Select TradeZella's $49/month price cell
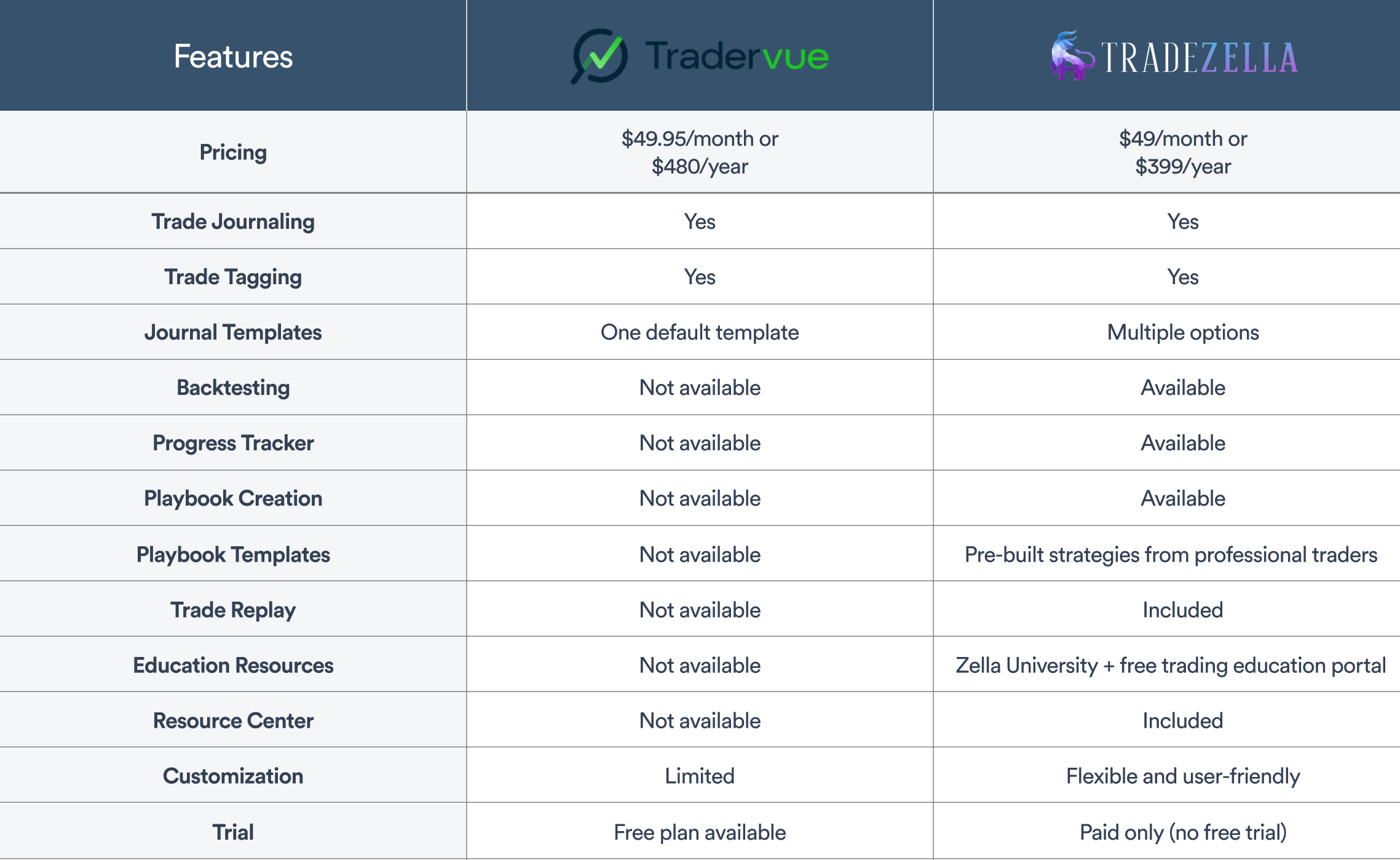1400x860 pixels. [x=1182, y=152]
